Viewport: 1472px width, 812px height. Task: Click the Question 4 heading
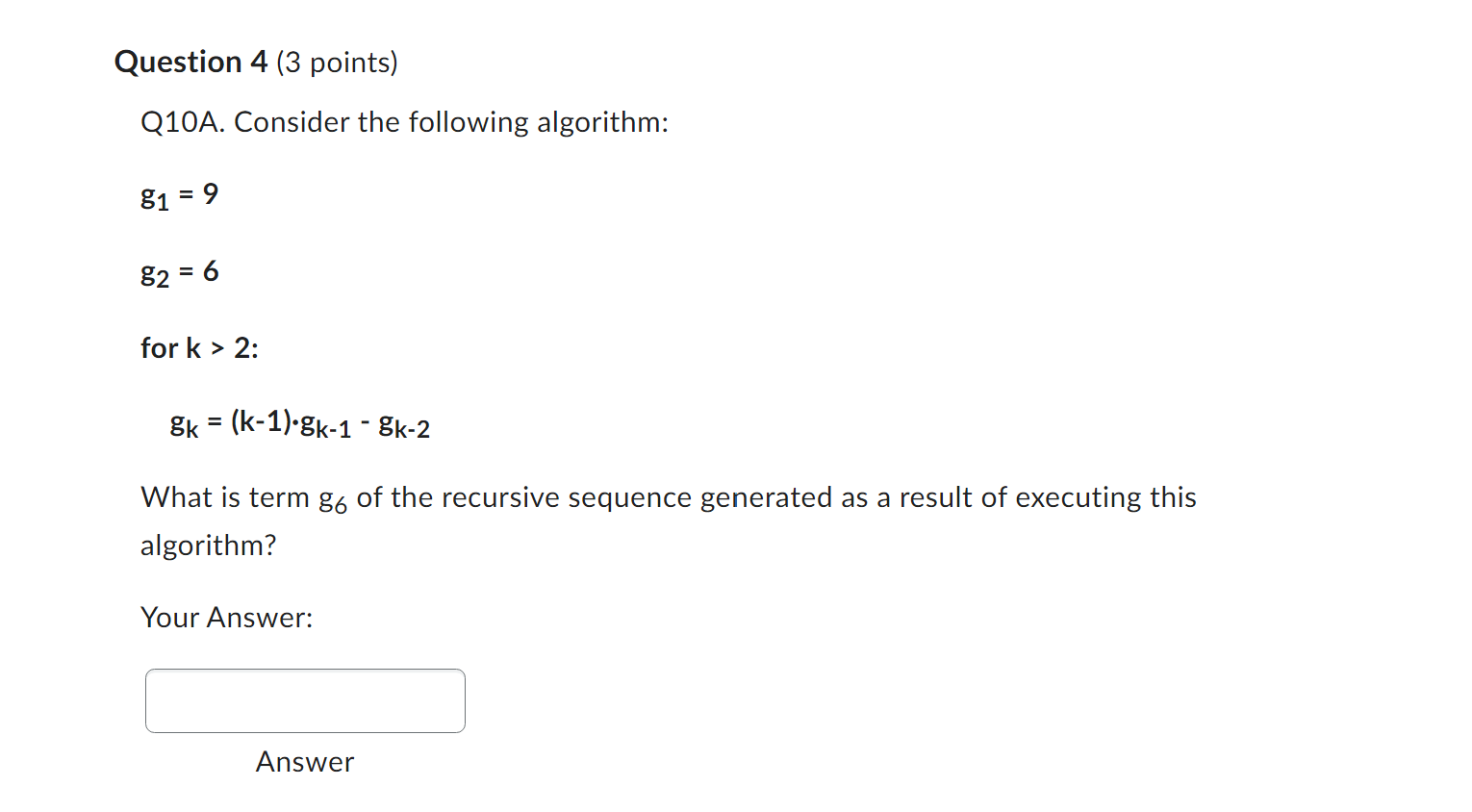189,62
